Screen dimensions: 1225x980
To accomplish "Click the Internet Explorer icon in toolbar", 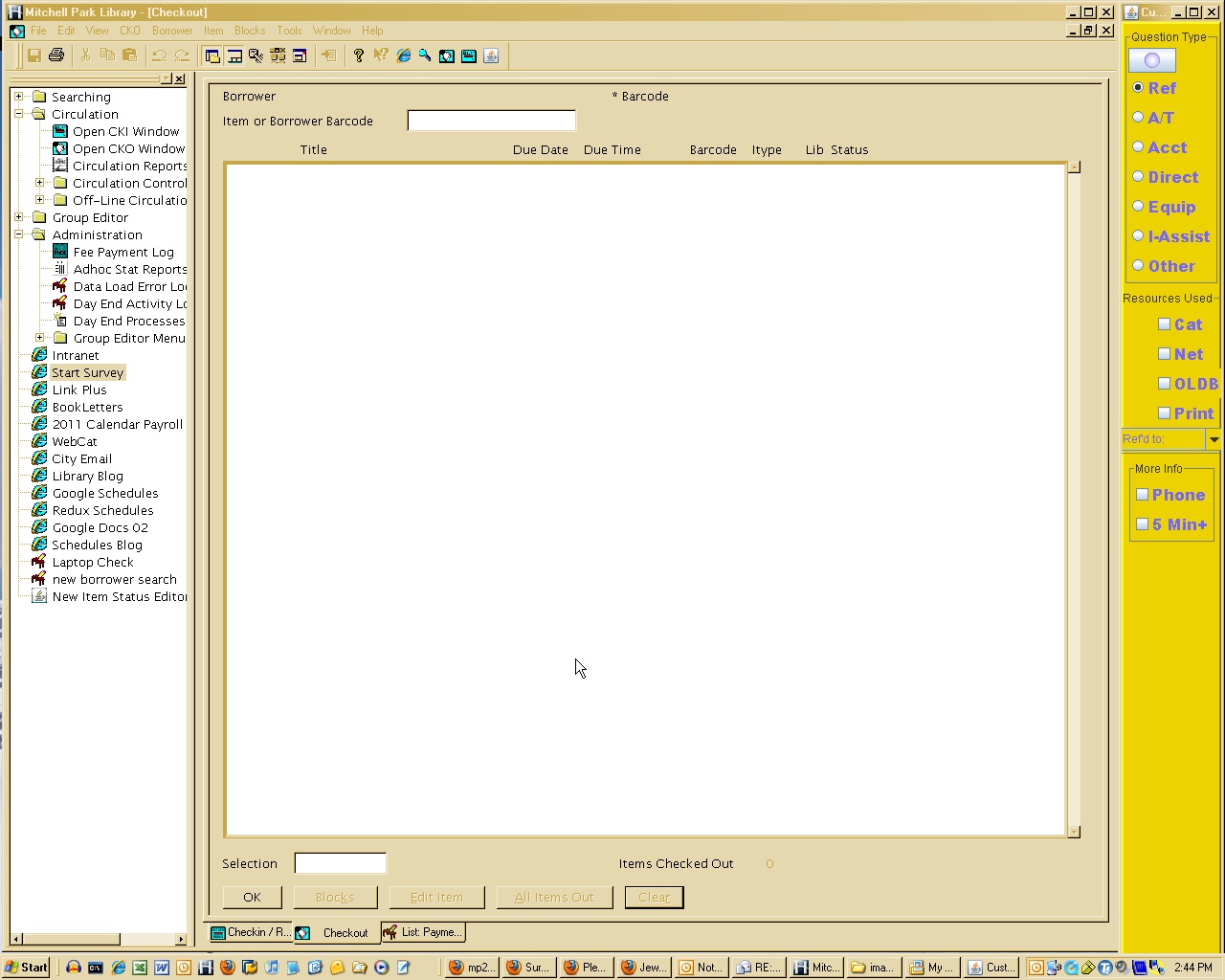I will point(403,56).
